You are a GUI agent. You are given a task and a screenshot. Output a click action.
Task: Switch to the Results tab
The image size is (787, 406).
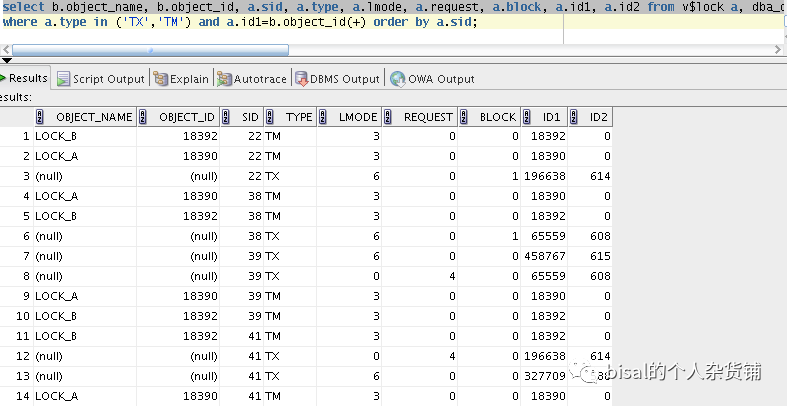[x=28, y=78]
